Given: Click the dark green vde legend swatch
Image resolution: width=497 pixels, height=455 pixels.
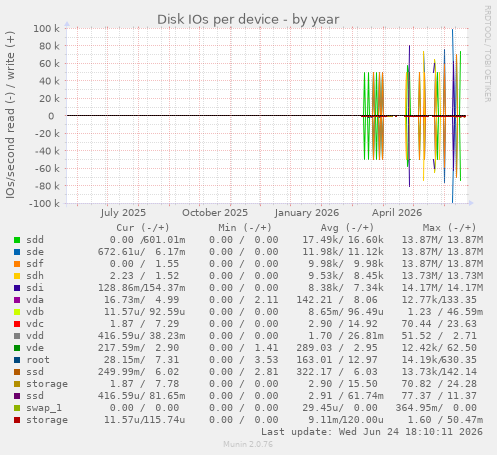Looking at the screenshot, I should click(x=17, y=348).
